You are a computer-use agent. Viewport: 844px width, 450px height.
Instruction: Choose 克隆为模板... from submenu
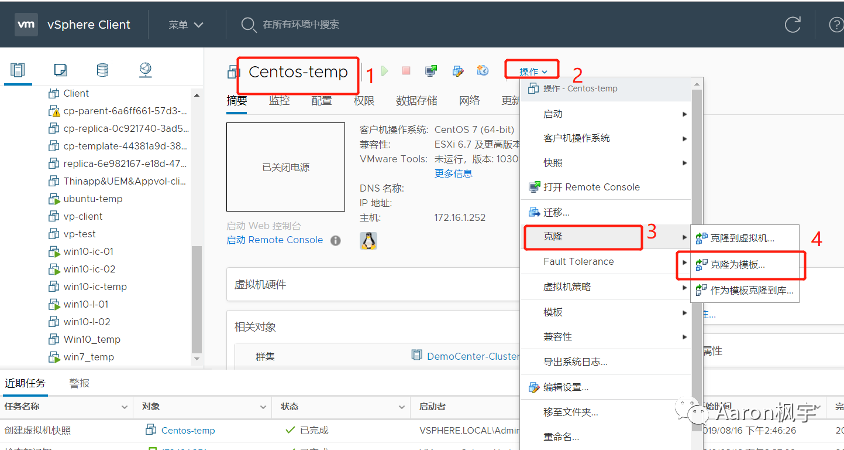745,264
